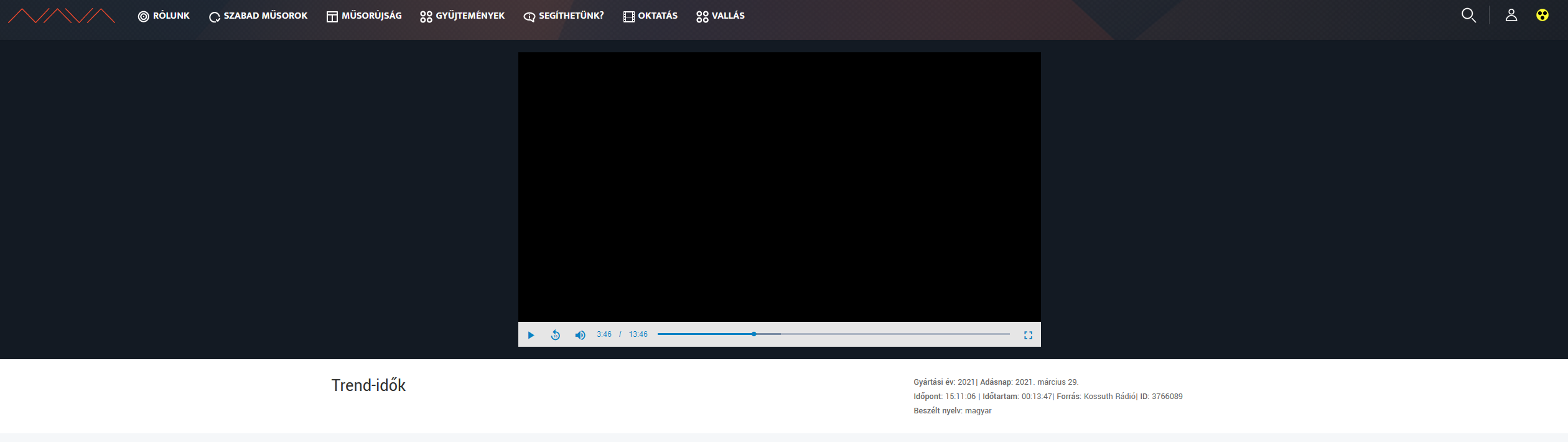Open the user account profile icon
Screen dimensions: 1568x442
coord(1511,16)
